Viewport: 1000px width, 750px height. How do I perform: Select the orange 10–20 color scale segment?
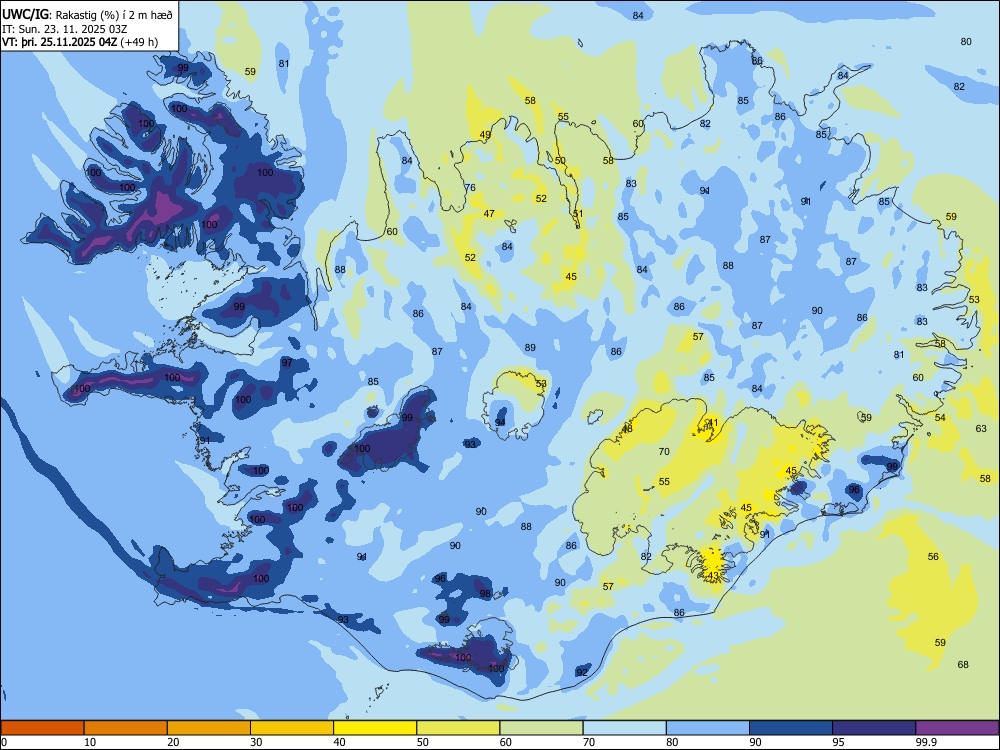126,728
